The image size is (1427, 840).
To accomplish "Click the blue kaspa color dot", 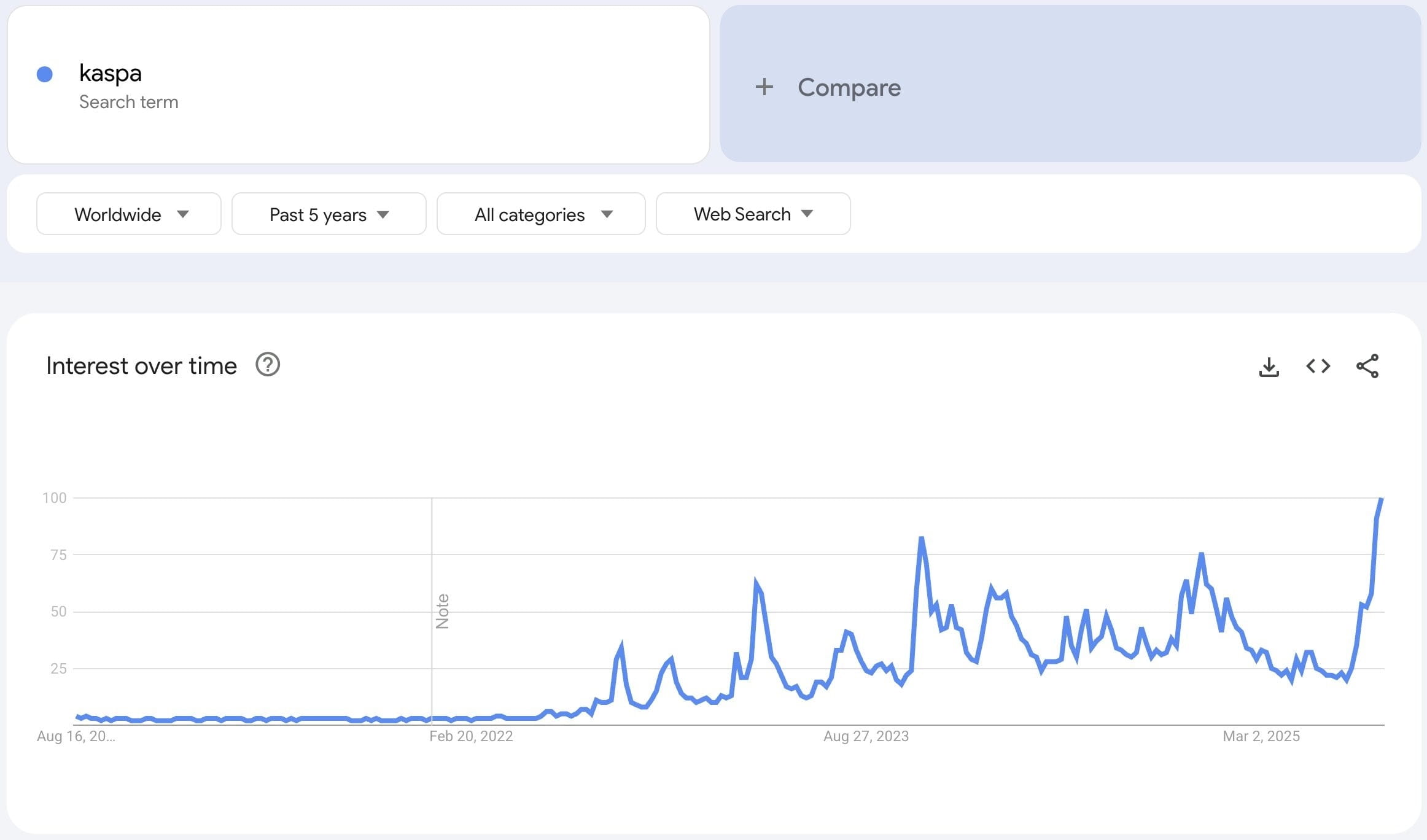I will [45, 74].
